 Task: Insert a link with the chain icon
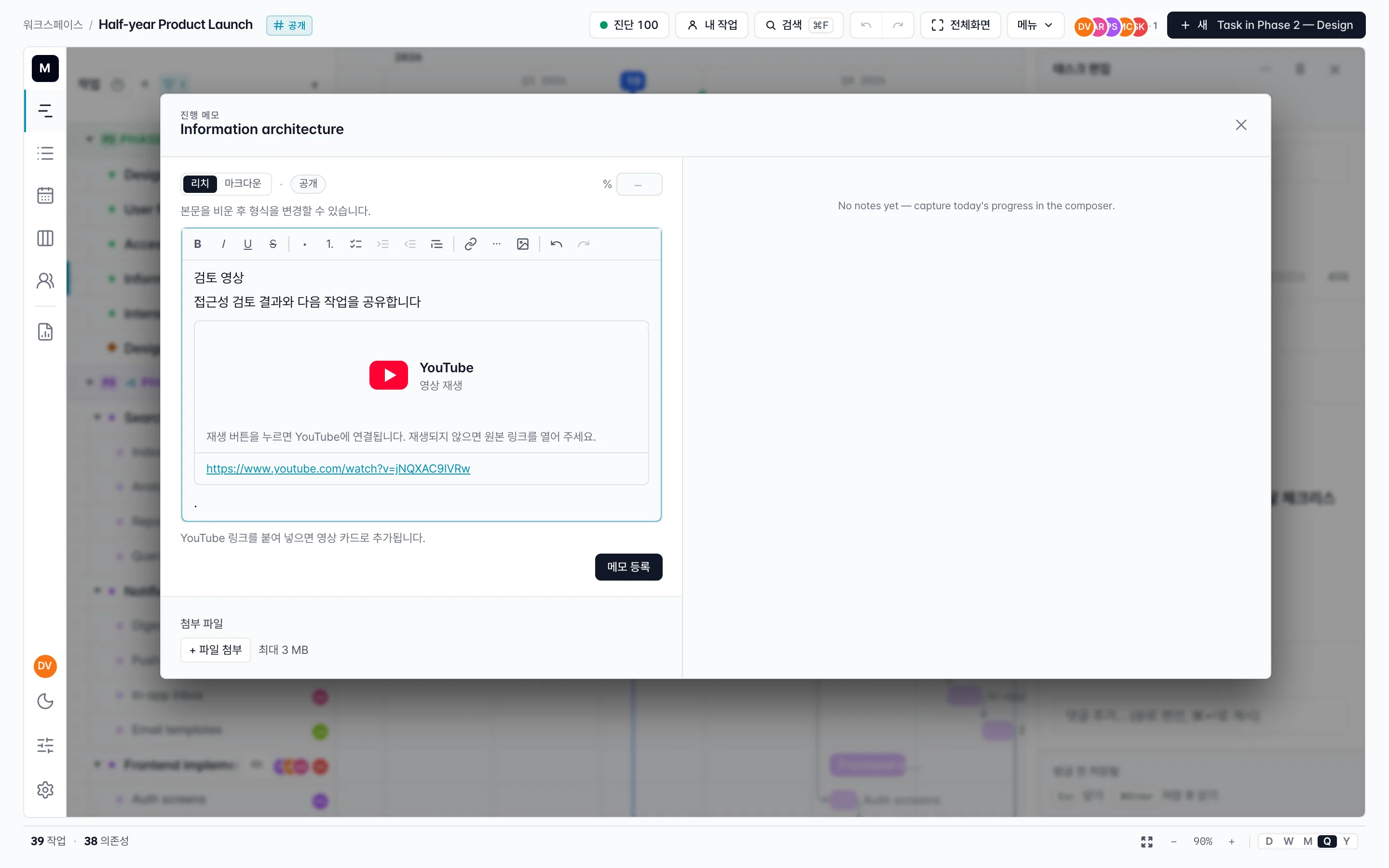click(x=470, y=244)
